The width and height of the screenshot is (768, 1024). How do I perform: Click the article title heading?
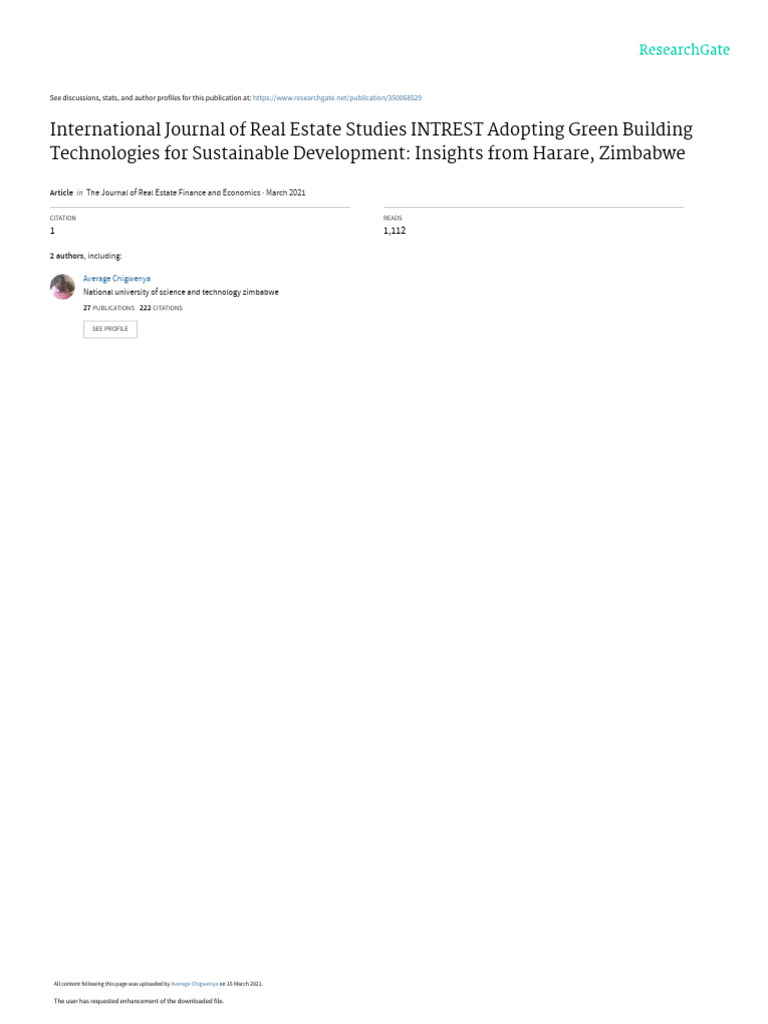371,141
